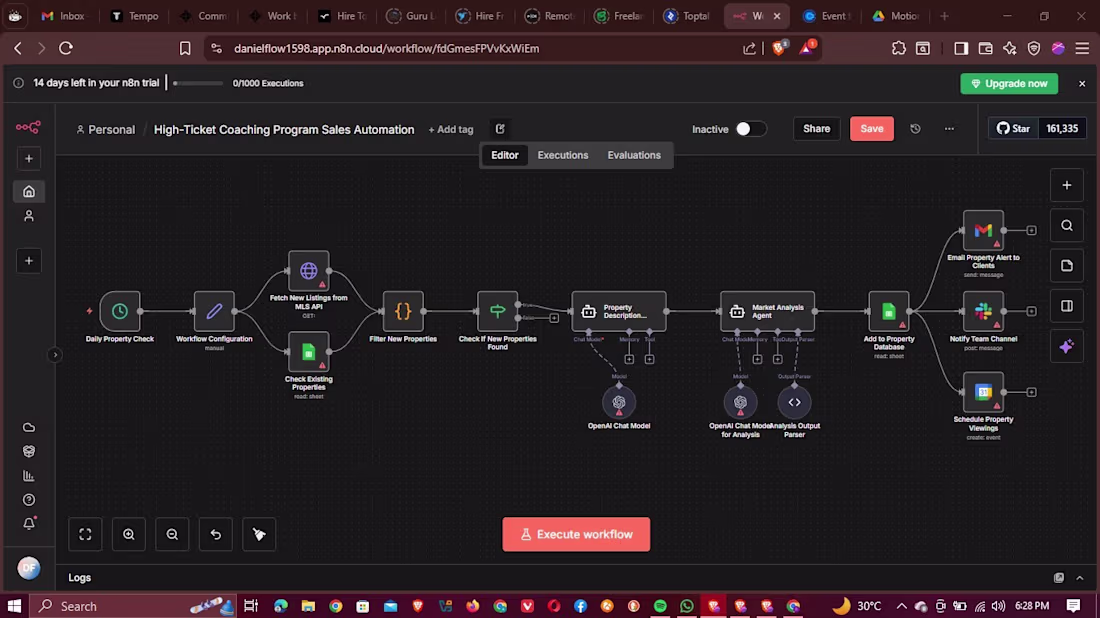1100x618 pixels.
Task: Toggle the Inactive workflow switch
Action: point(750,129)
